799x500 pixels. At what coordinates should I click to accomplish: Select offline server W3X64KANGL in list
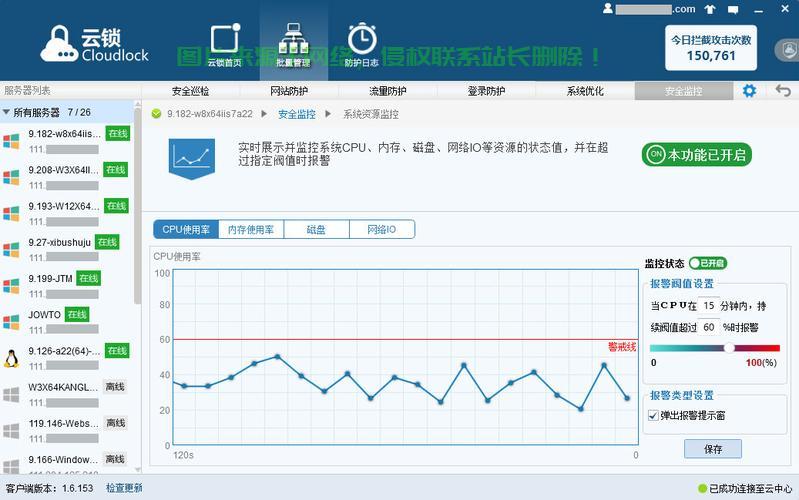(67, 394)
